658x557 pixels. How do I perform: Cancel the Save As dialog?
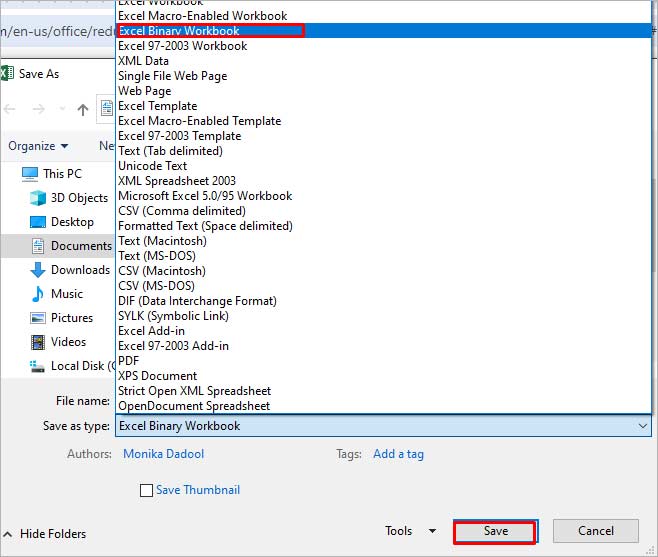coord(595,531)
